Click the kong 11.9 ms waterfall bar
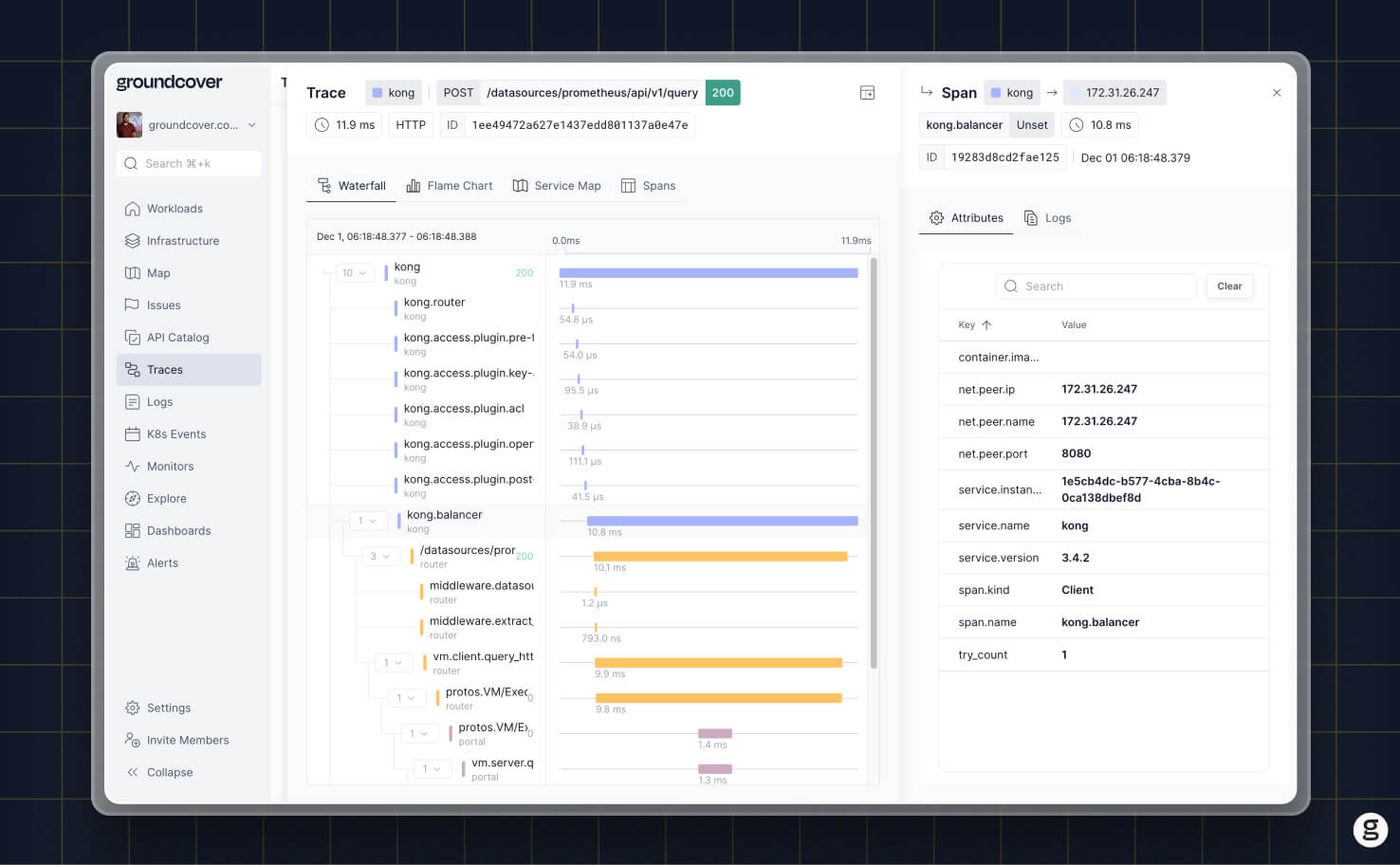This screenshot has width=1400, height=865. (x=708, y=273)
